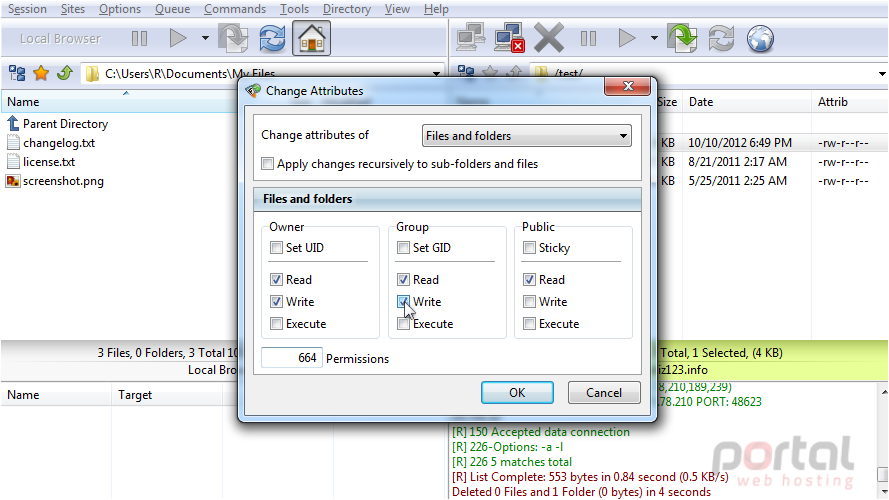Viewport: 889px width, 500px height.
Task: Toggle Group Set GID checkbox
Action: (403, 248)
